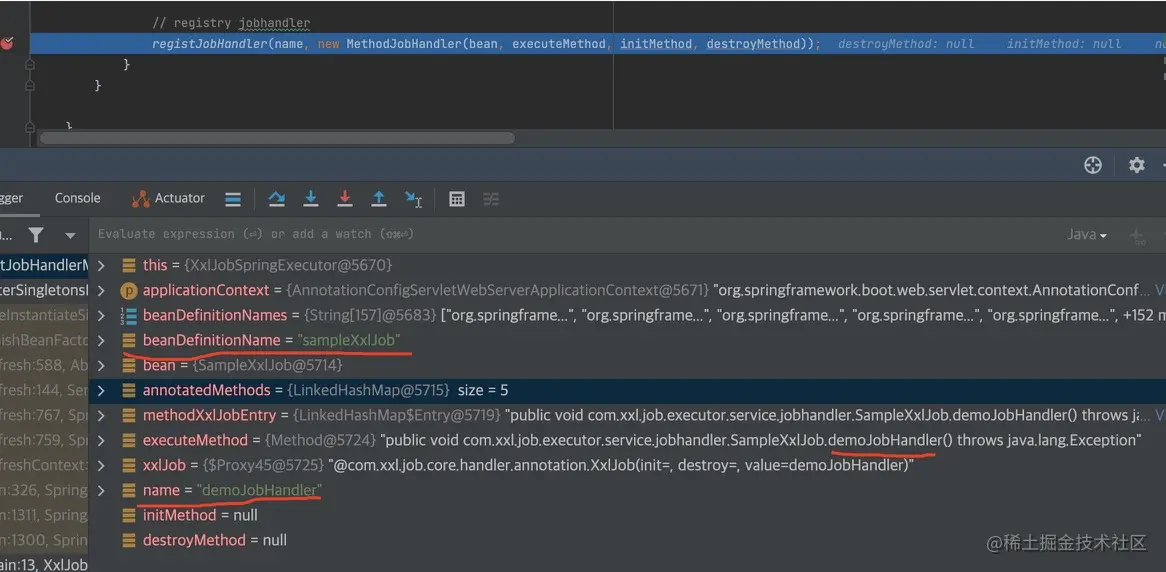Select the 'fresh:767, Spr' stack frame

[x=44, y=415]
